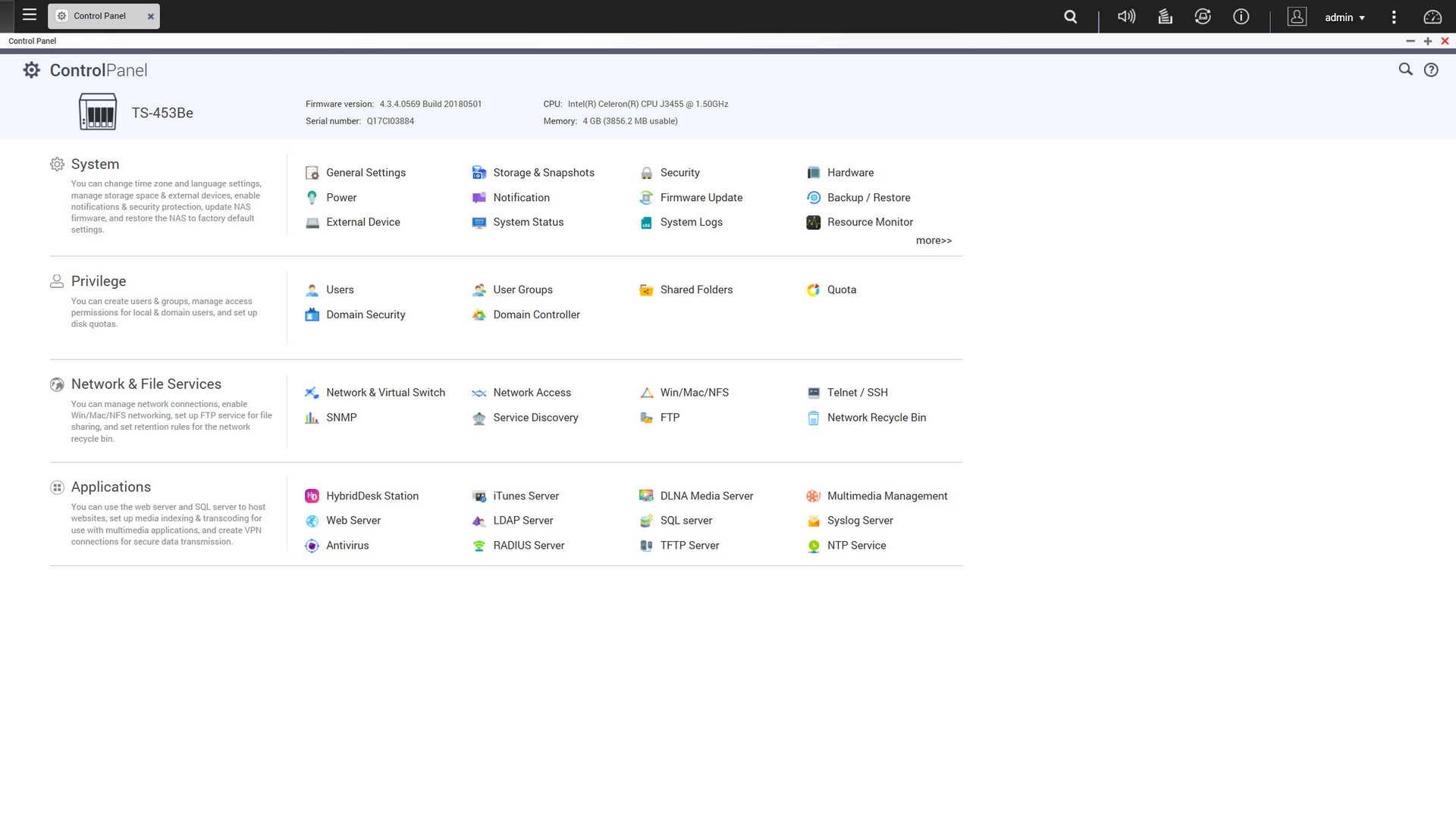Open System Logs

click(x=681, y=222)
